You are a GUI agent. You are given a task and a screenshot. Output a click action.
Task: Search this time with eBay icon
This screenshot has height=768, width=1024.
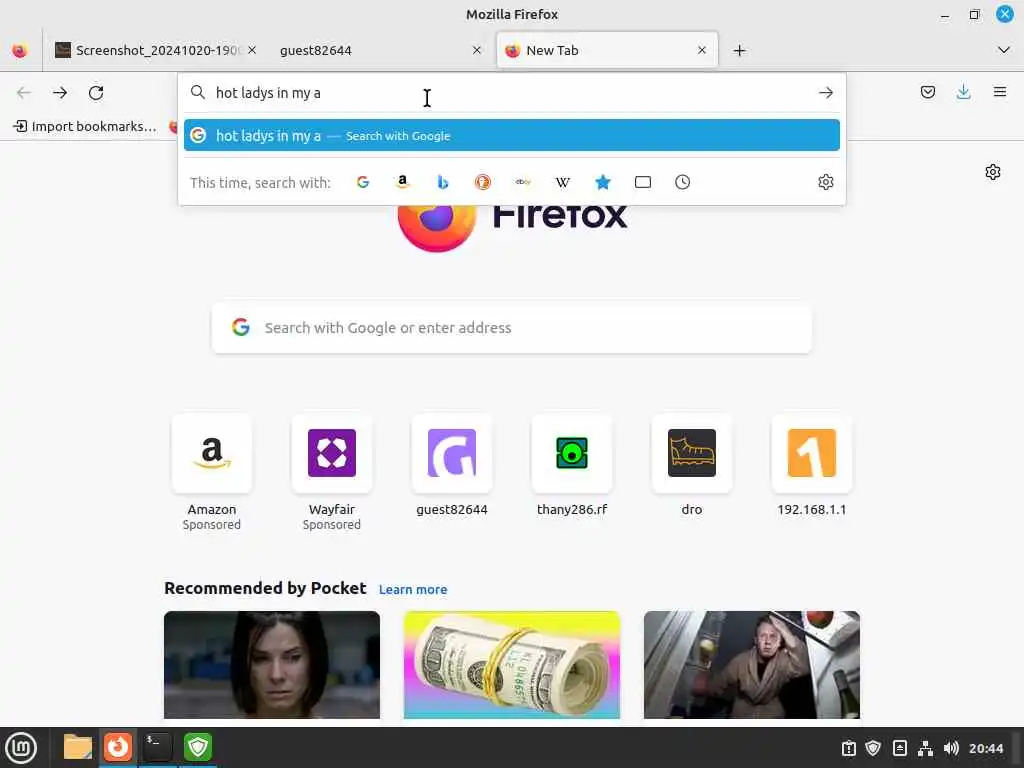(x=522, y=182)
